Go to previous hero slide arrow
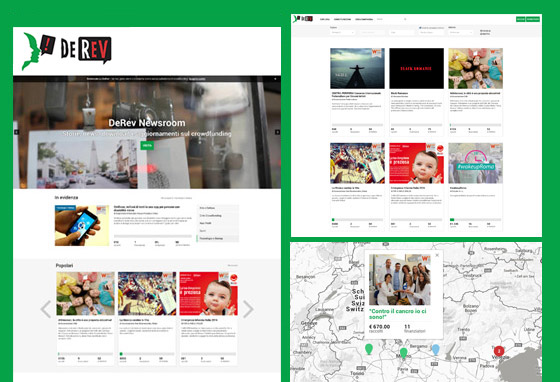The width and height of the screenshot is (560, 382). click(x=16, y=132)
